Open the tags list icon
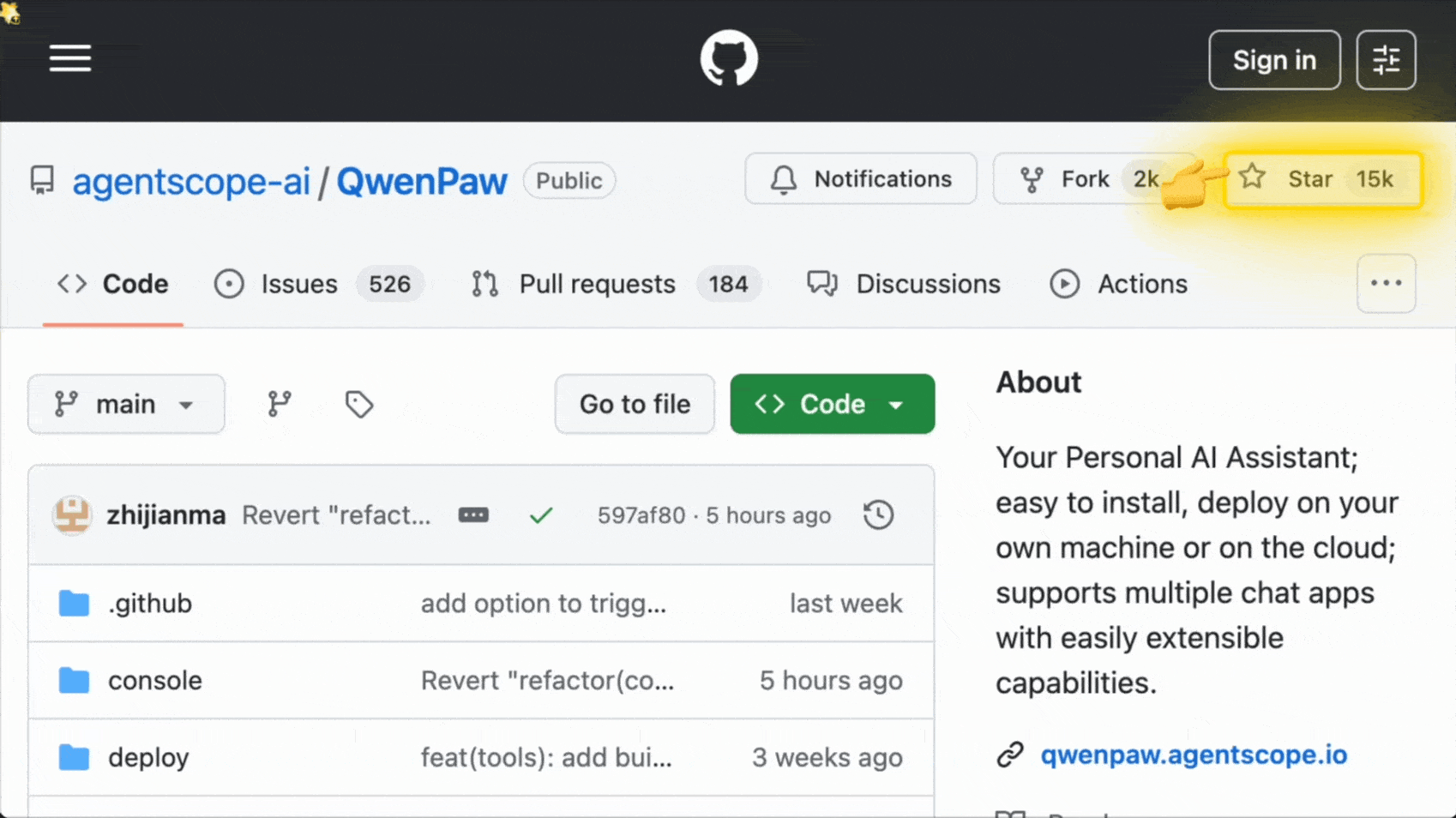 tap(359, 404)
